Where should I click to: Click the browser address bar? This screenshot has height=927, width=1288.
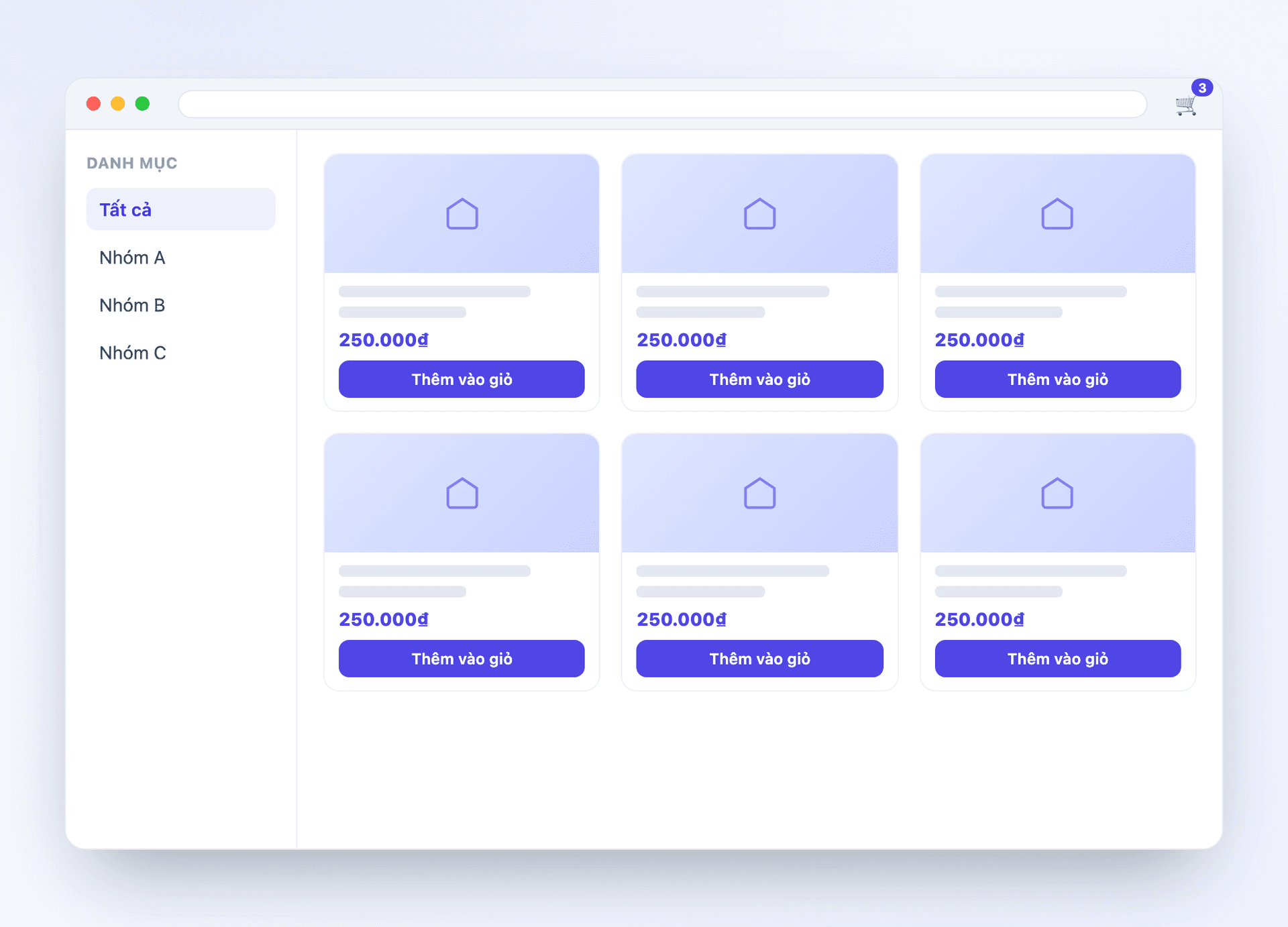pyautogui.click(x=662, y=104)
